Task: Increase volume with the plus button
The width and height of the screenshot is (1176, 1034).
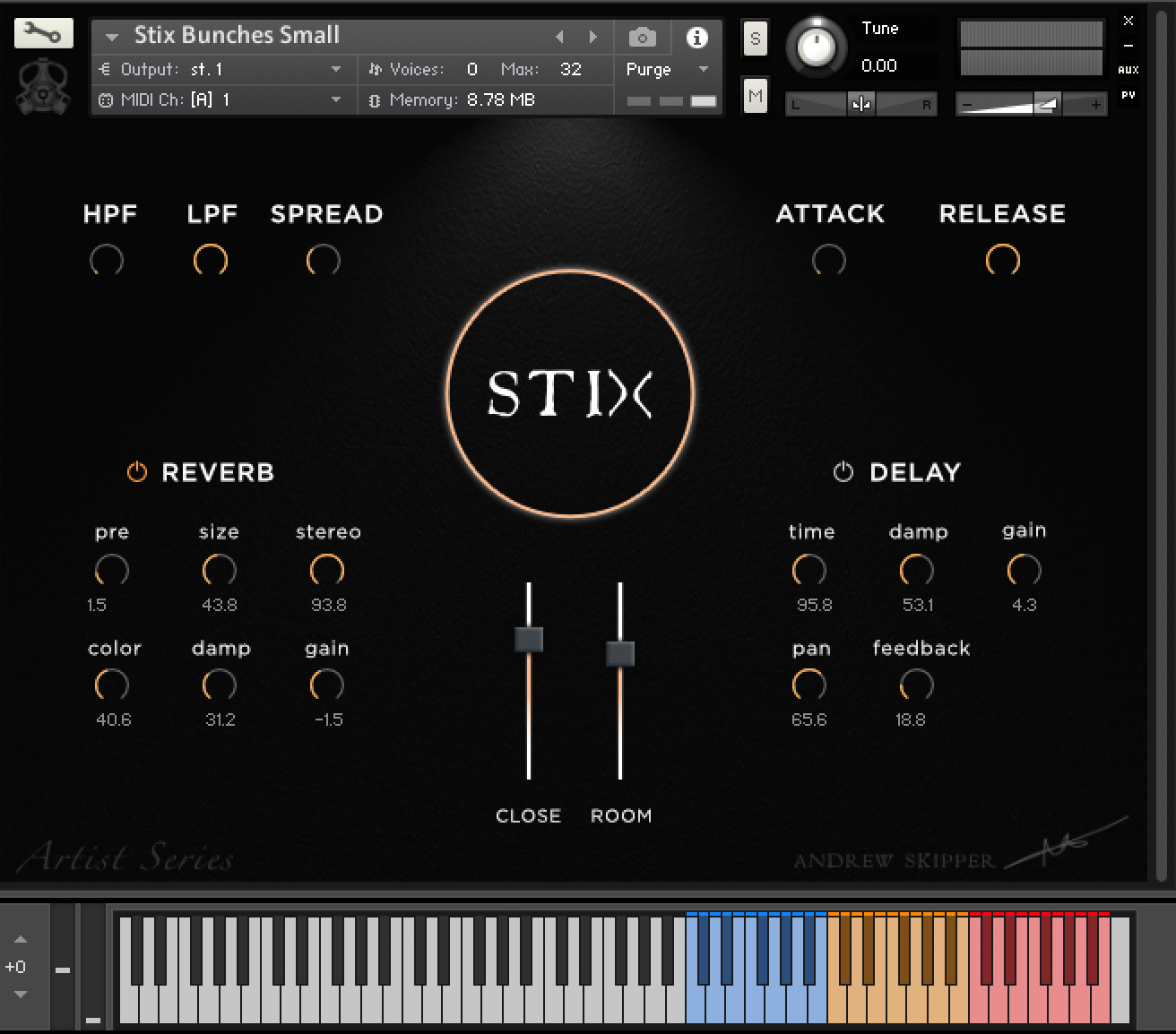Action: tap(1095, 105)
